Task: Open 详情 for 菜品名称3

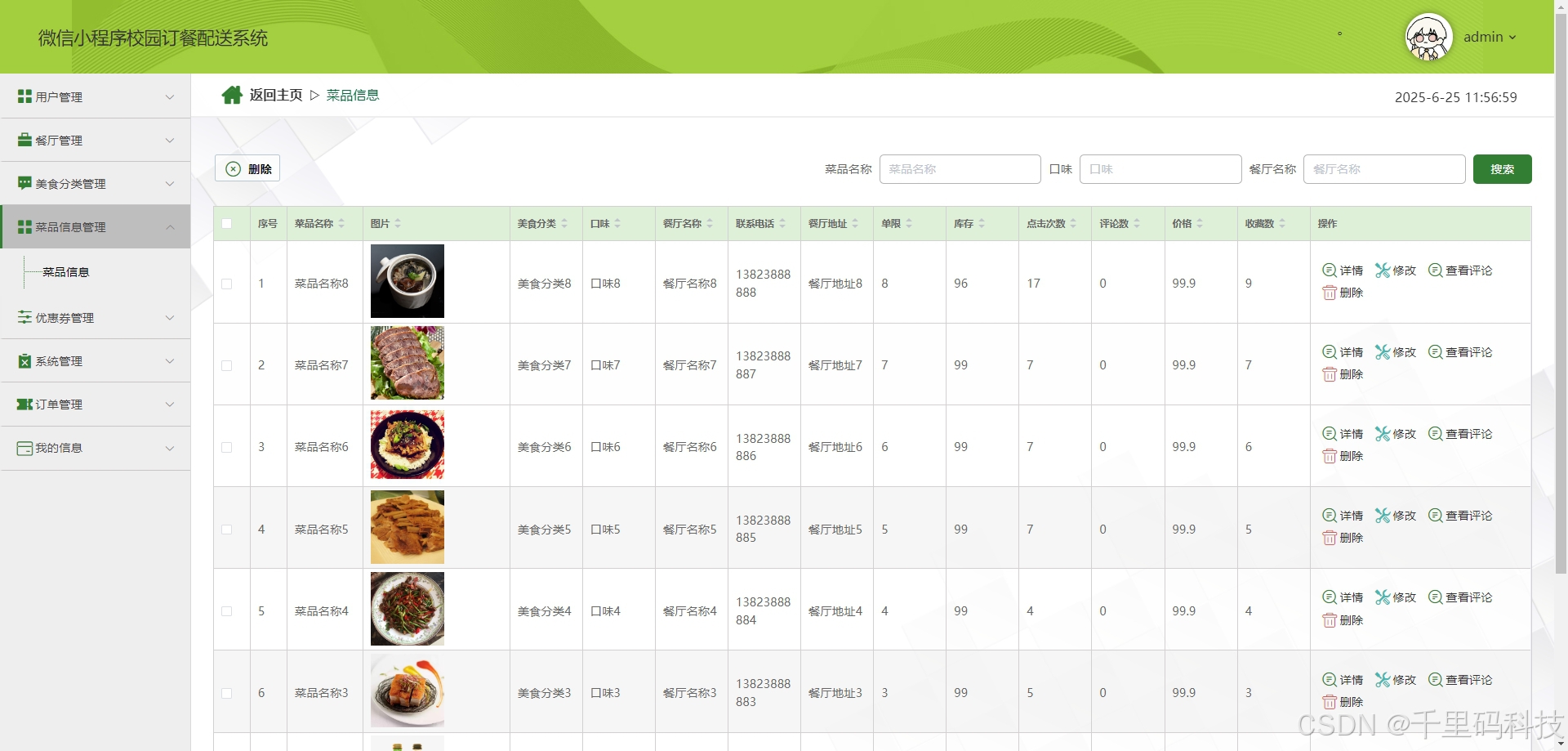Action: pos(1343,680)
